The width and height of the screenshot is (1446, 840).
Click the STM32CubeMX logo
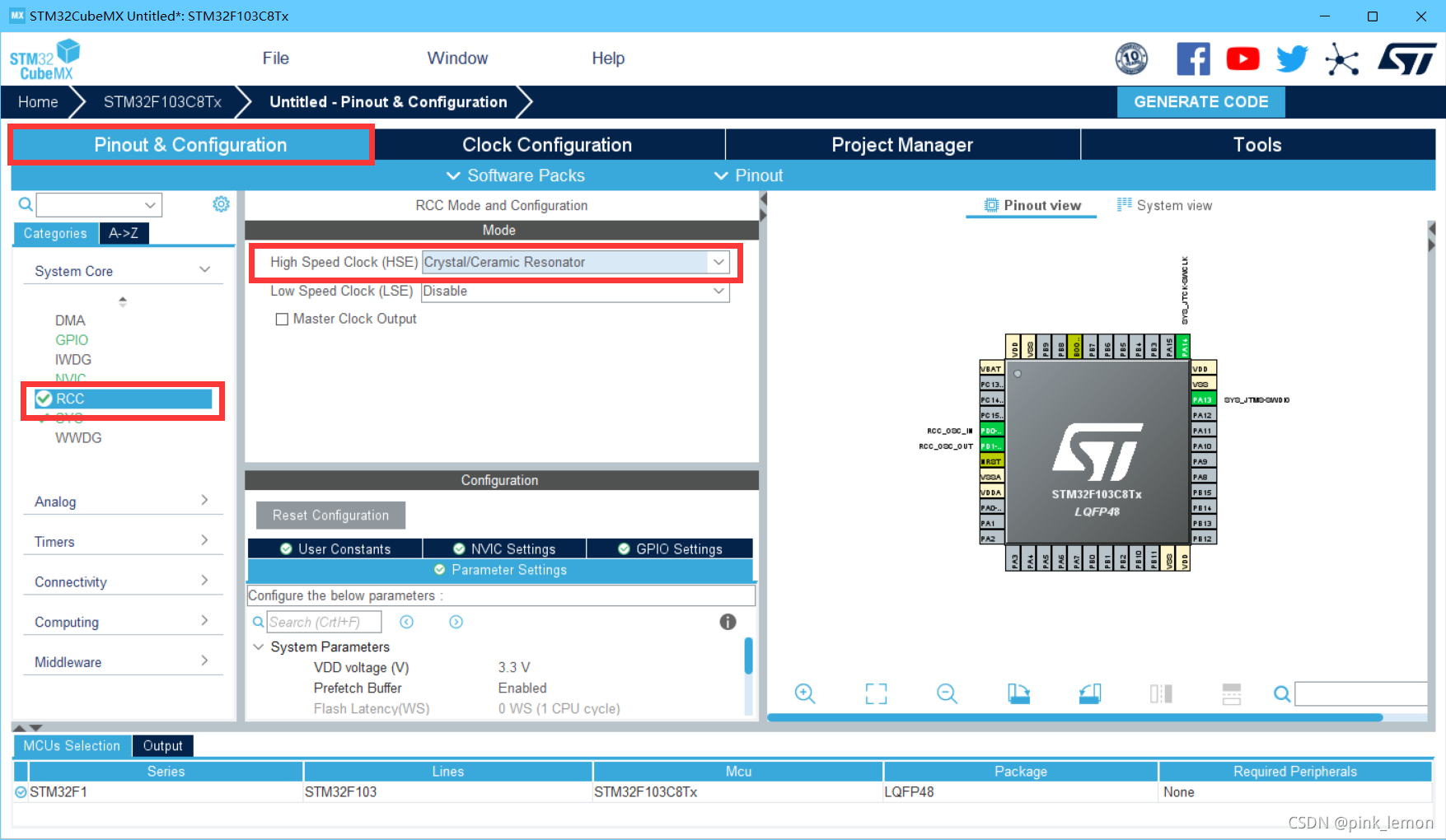pyautogui.click(x=45, y=59)
